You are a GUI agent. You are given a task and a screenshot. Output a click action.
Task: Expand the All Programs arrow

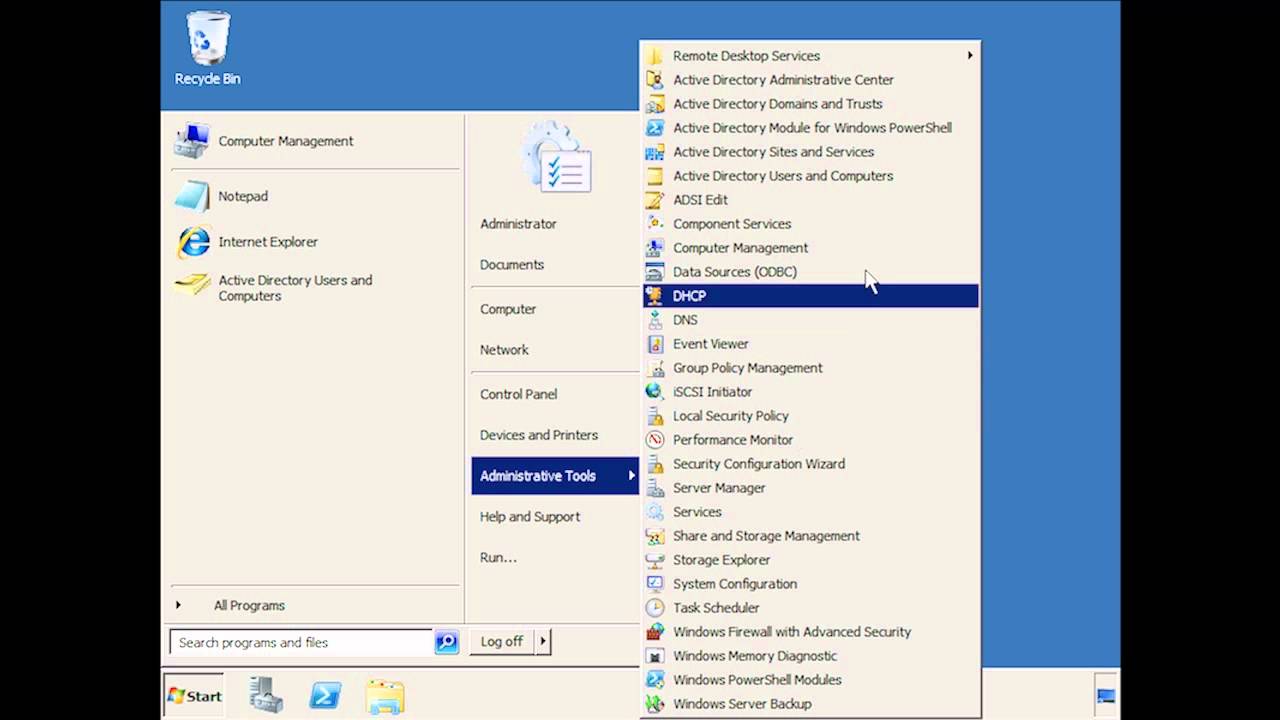tap(178, 605)
